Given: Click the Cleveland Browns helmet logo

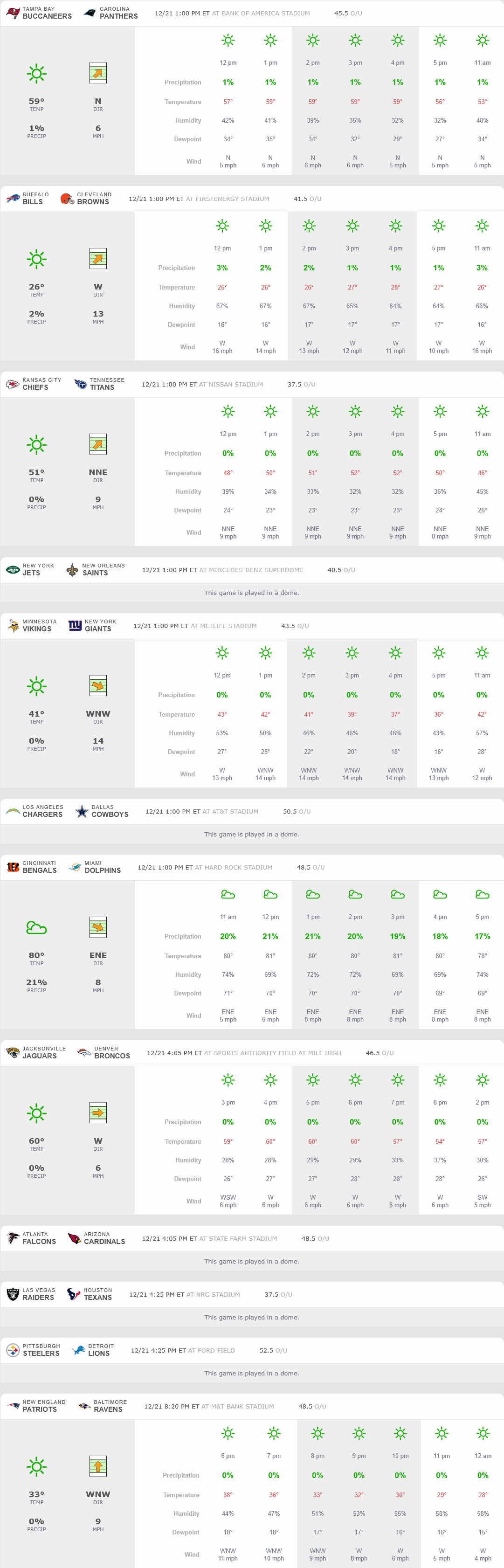Looking at the screenshot, I should pos(67,199).
